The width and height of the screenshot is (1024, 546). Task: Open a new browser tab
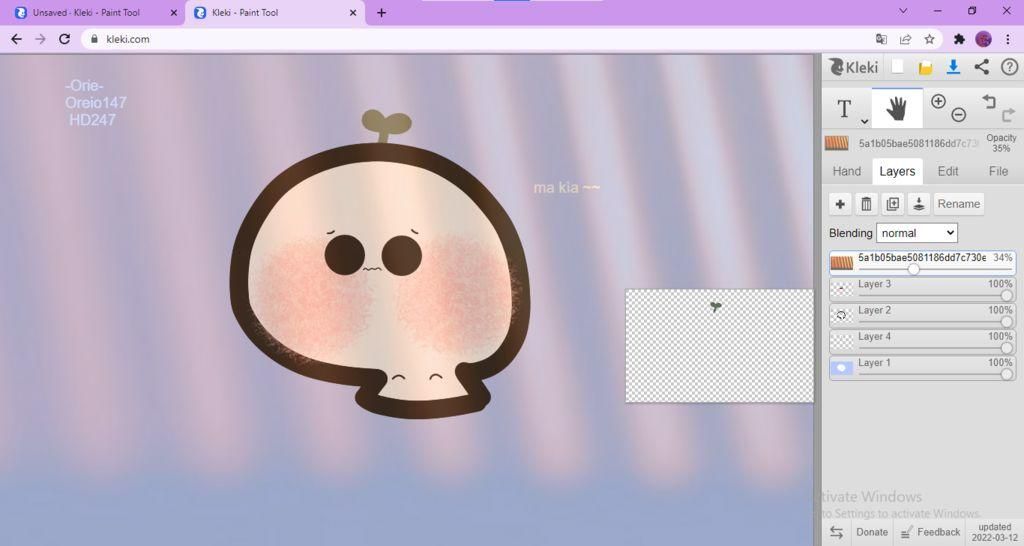pyautogui.click(x=381, y=12)
